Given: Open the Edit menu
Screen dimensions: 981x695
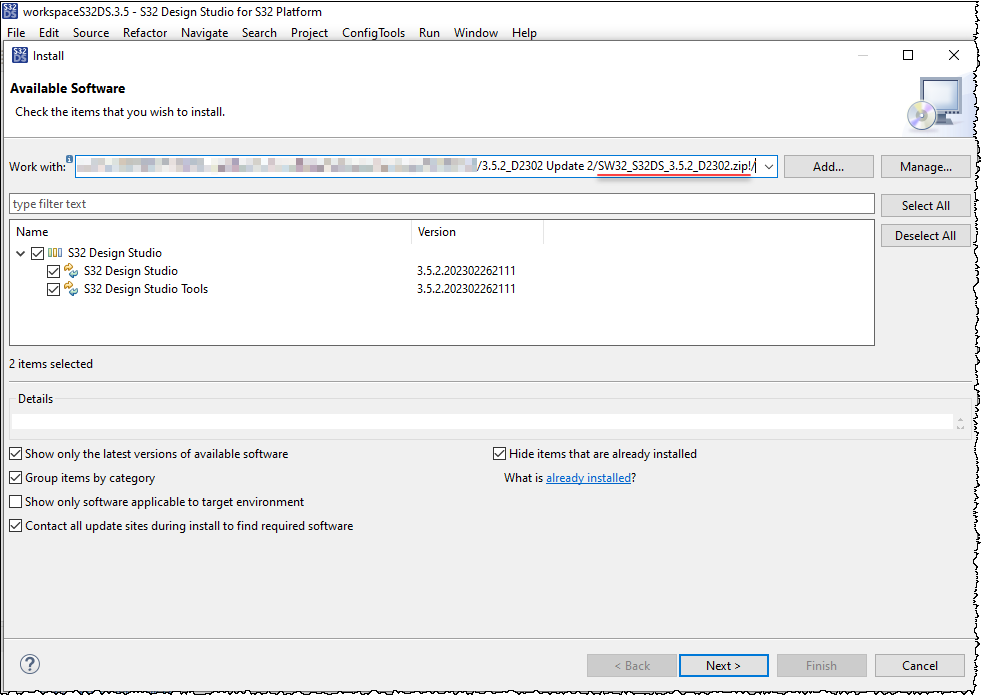Looking at the screenshot, I should point(49,33).
